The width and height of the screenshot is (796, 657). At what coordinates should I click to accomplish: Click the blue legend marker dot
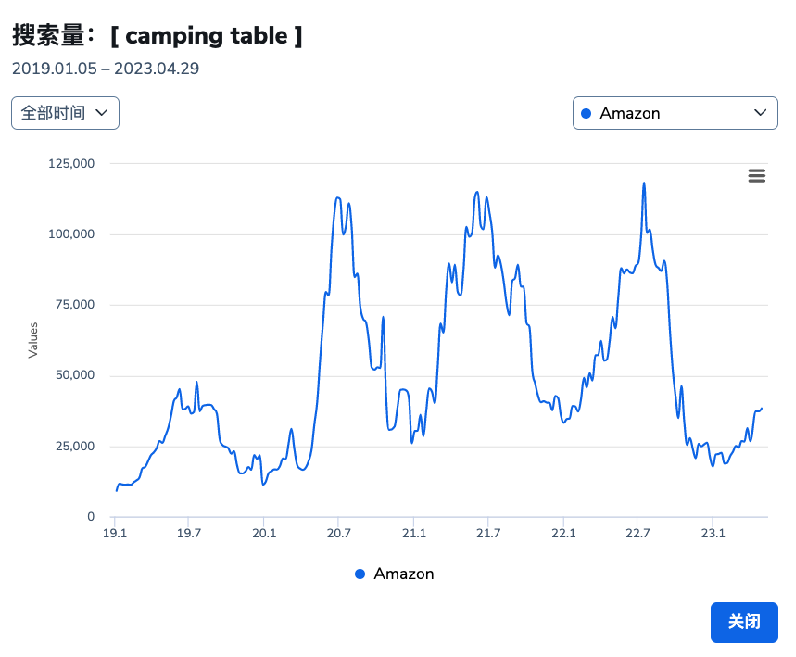pyautogui.click(x=360, y=574)
